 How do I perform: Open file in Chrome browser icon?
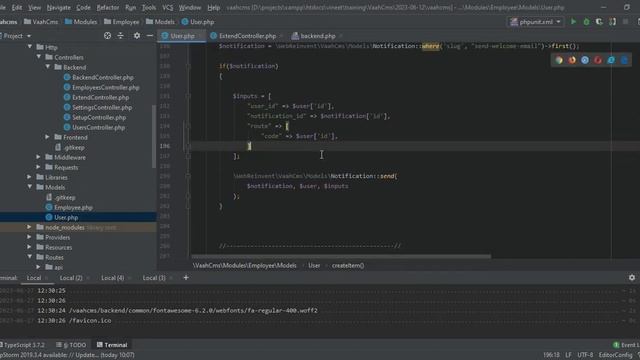pos(559,60)
